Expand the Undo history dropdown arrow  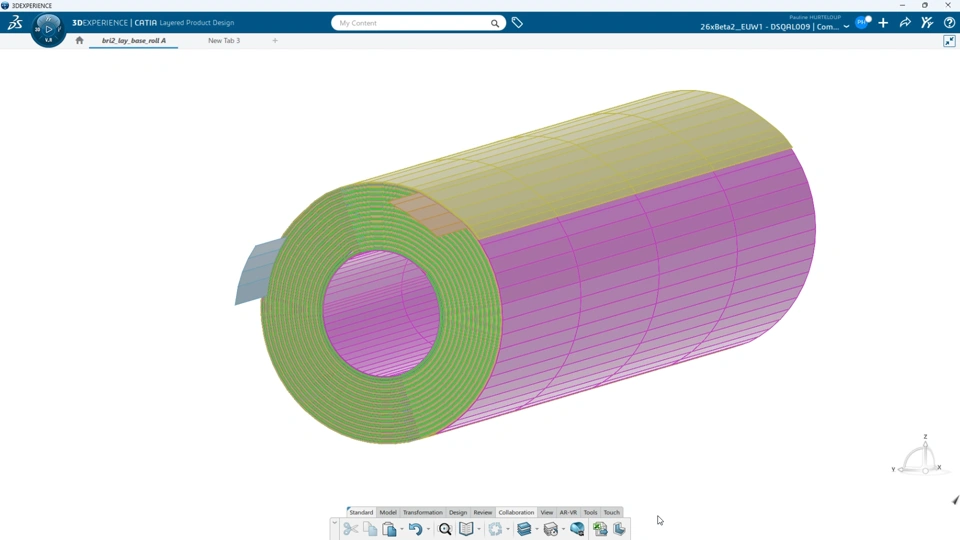pyautogui.click(x=428, y=530)
